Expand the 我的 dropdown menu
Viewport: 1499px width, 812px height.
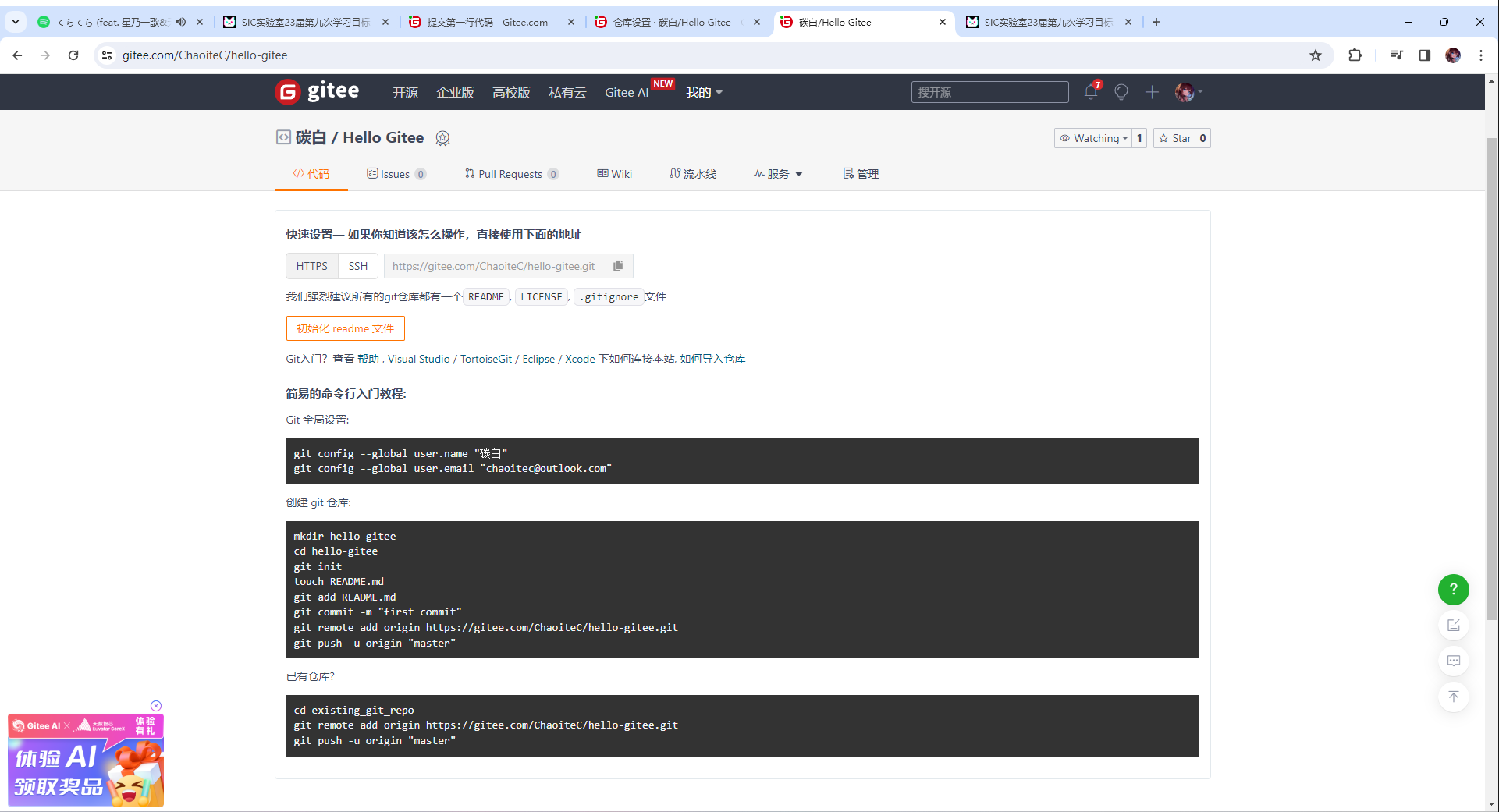coord(704,93)
